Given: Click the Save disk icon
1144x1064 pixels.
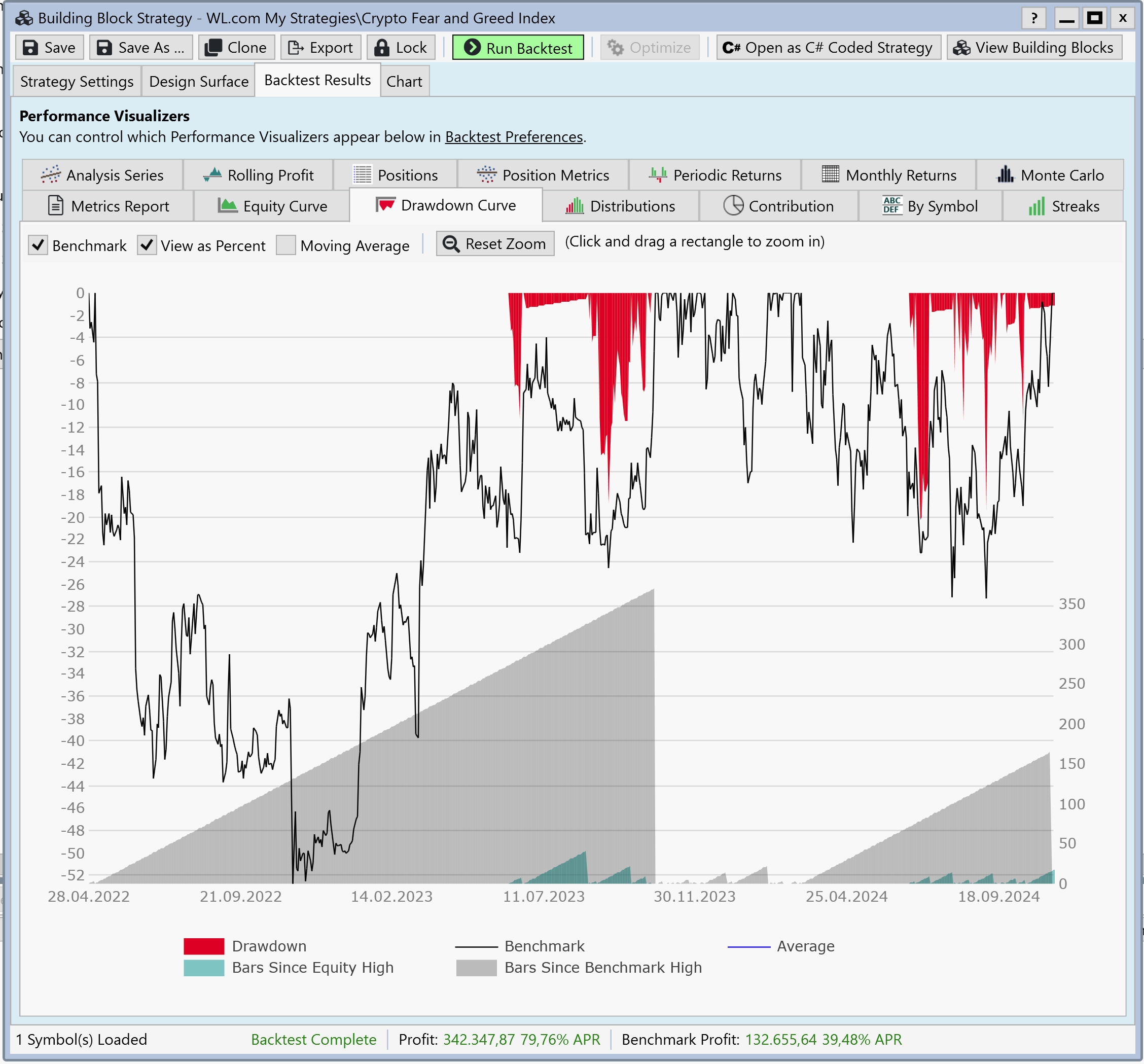Looking at the screenshot, I should tap(30, 48).
